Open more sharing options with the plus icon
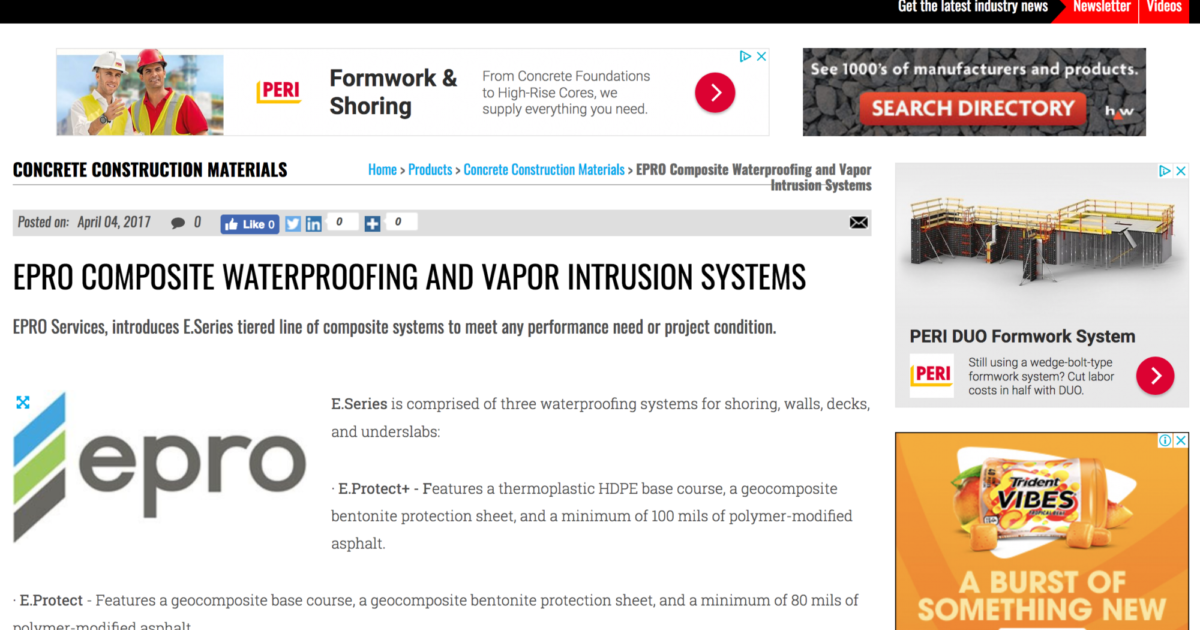 point(373,223)
